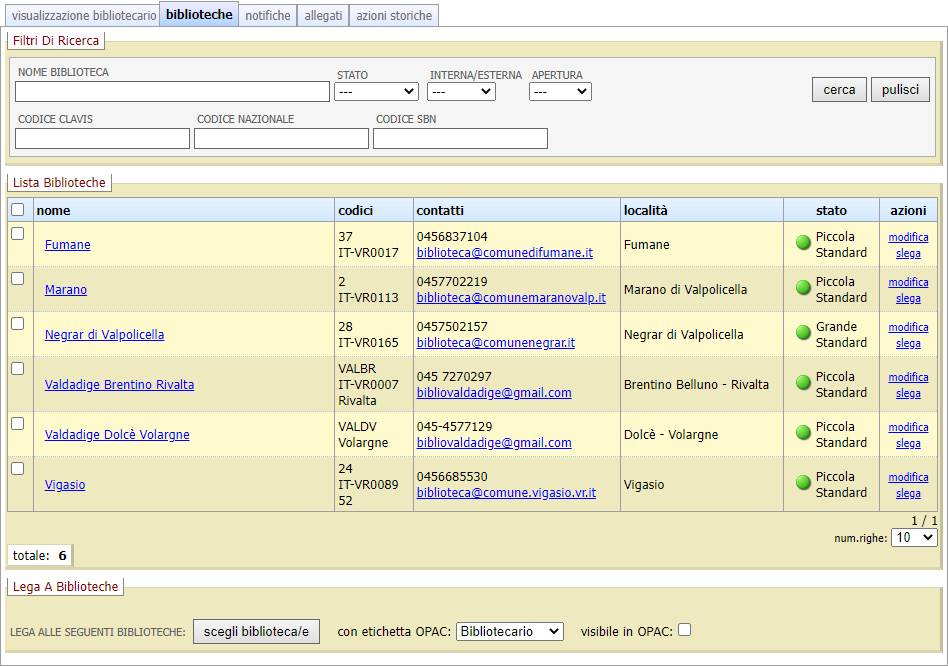Open the Valdadige Brentino Rivalta library link

click(x=119, y=385)
